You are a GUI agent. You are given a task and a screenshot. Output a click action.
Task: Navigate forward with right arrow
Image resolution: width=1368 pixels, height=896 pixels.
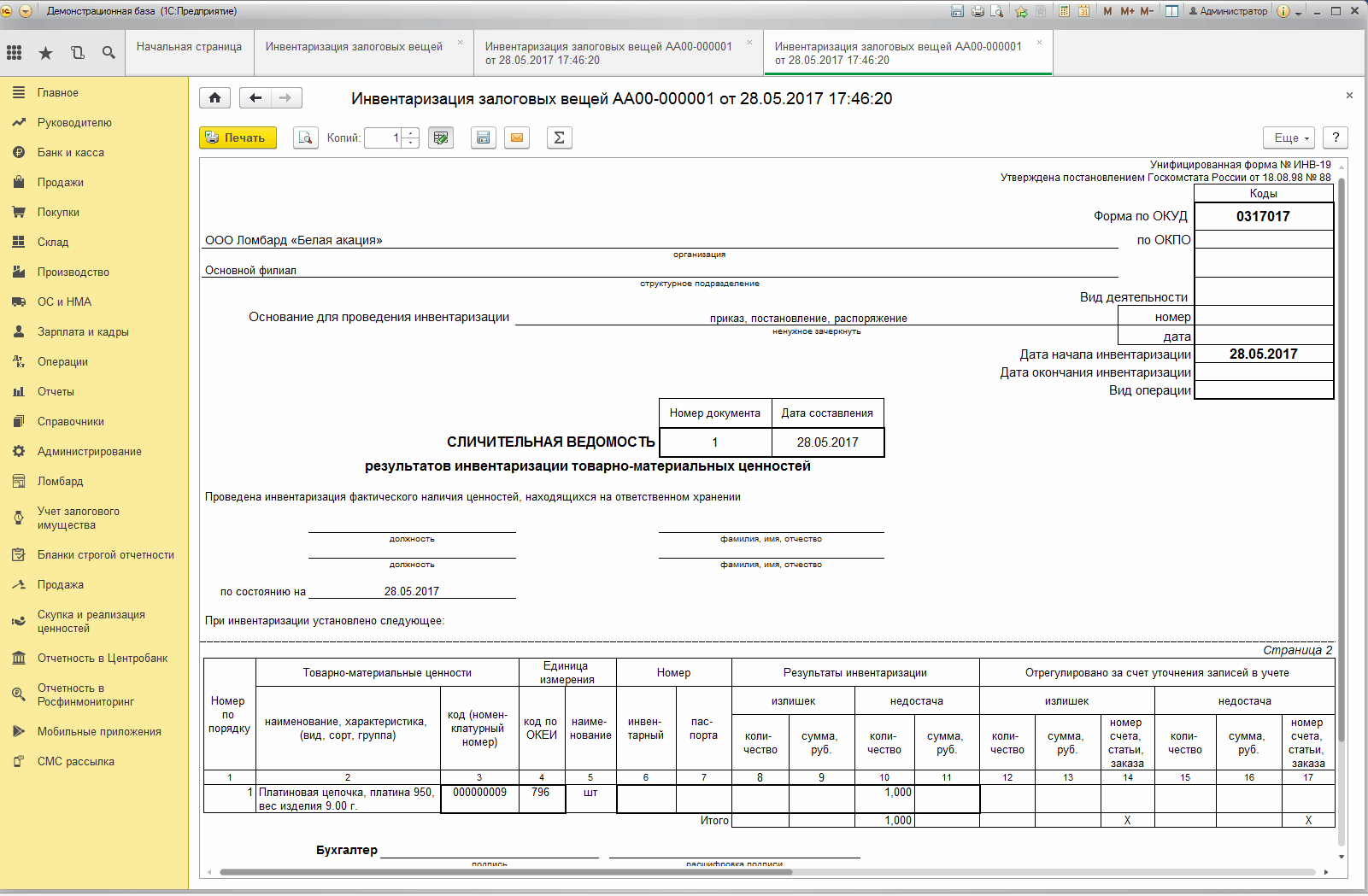tap(286, 98)
